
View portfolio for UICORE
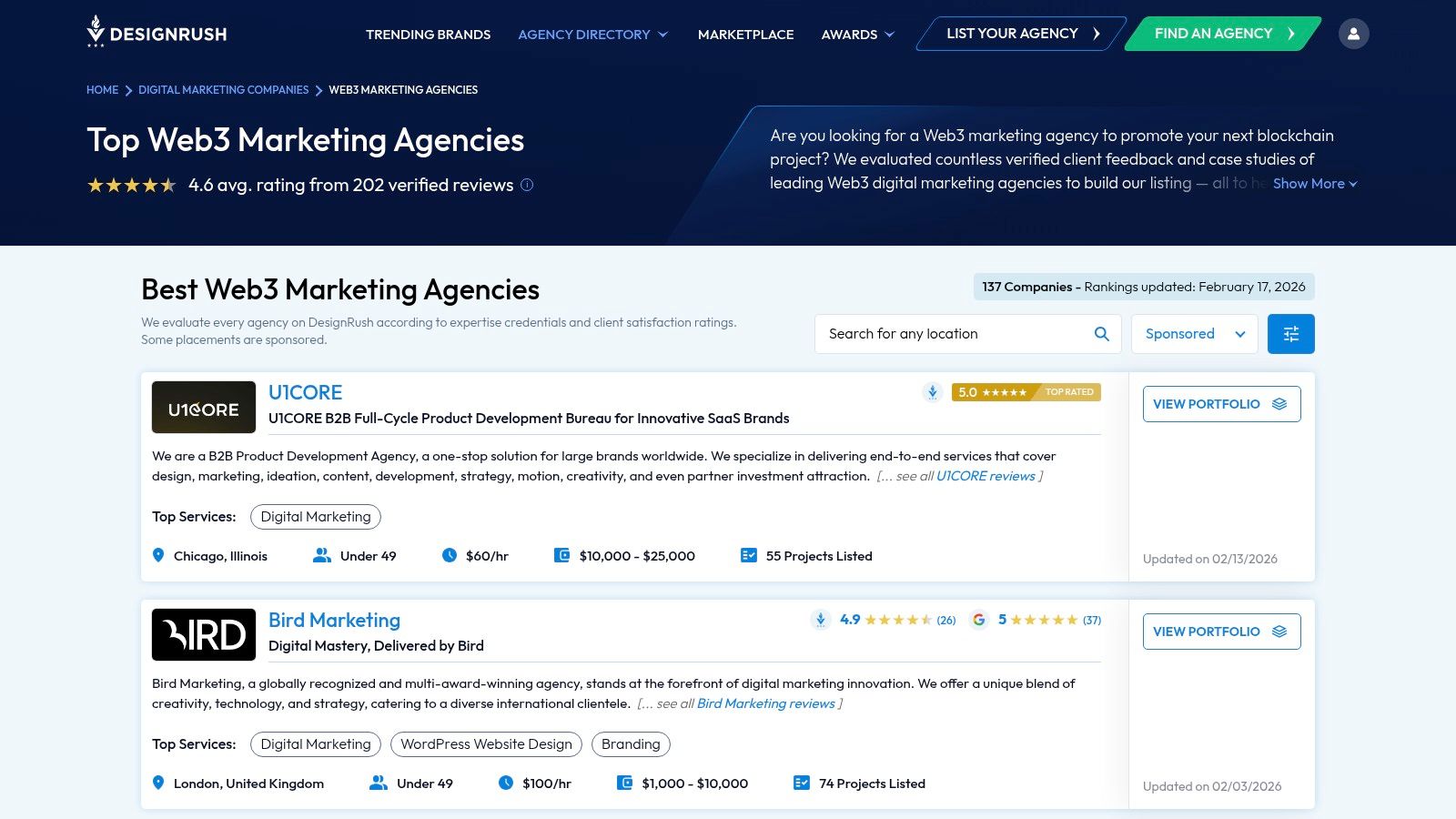[x=1221, y=404]
